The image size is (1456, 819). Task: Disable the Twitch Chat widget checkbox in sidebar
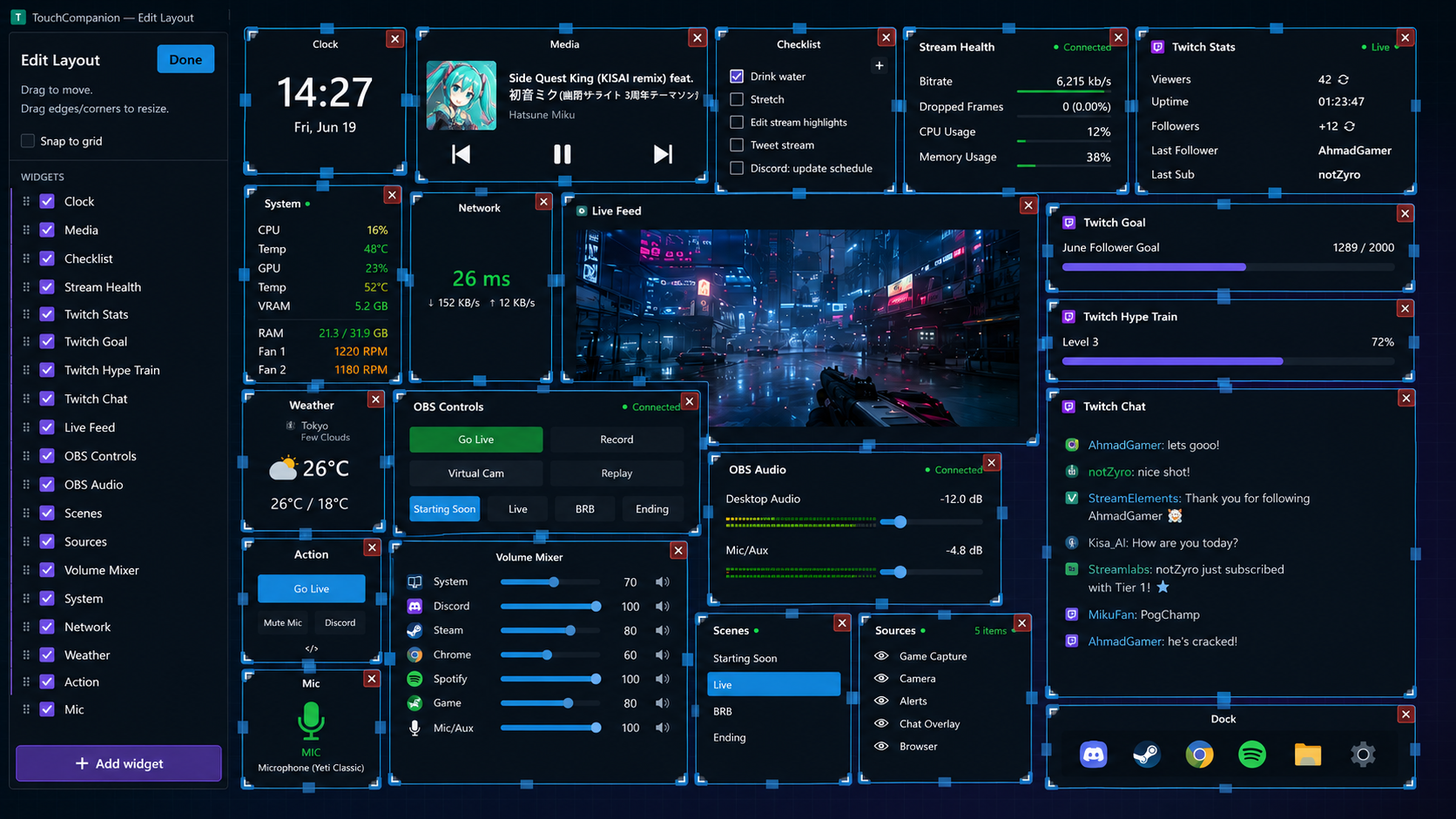click(x=47, y=399)
